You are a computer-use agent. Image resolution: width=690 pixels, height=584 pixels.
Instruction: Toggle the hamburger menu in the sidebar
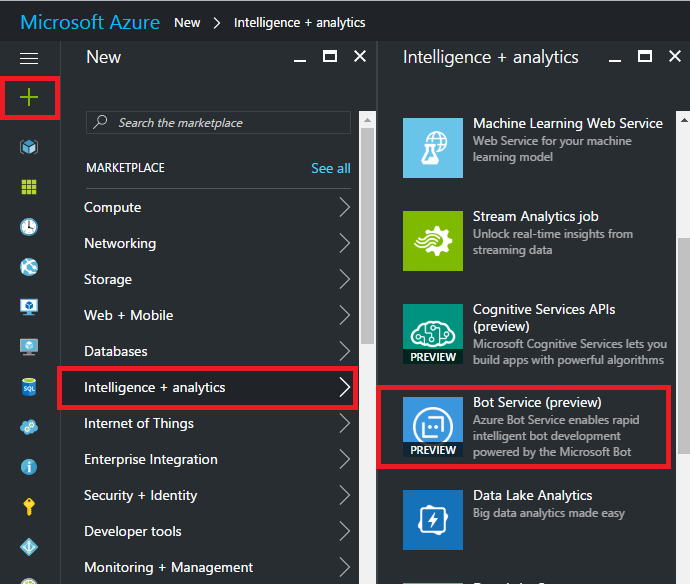pos(29,59)
